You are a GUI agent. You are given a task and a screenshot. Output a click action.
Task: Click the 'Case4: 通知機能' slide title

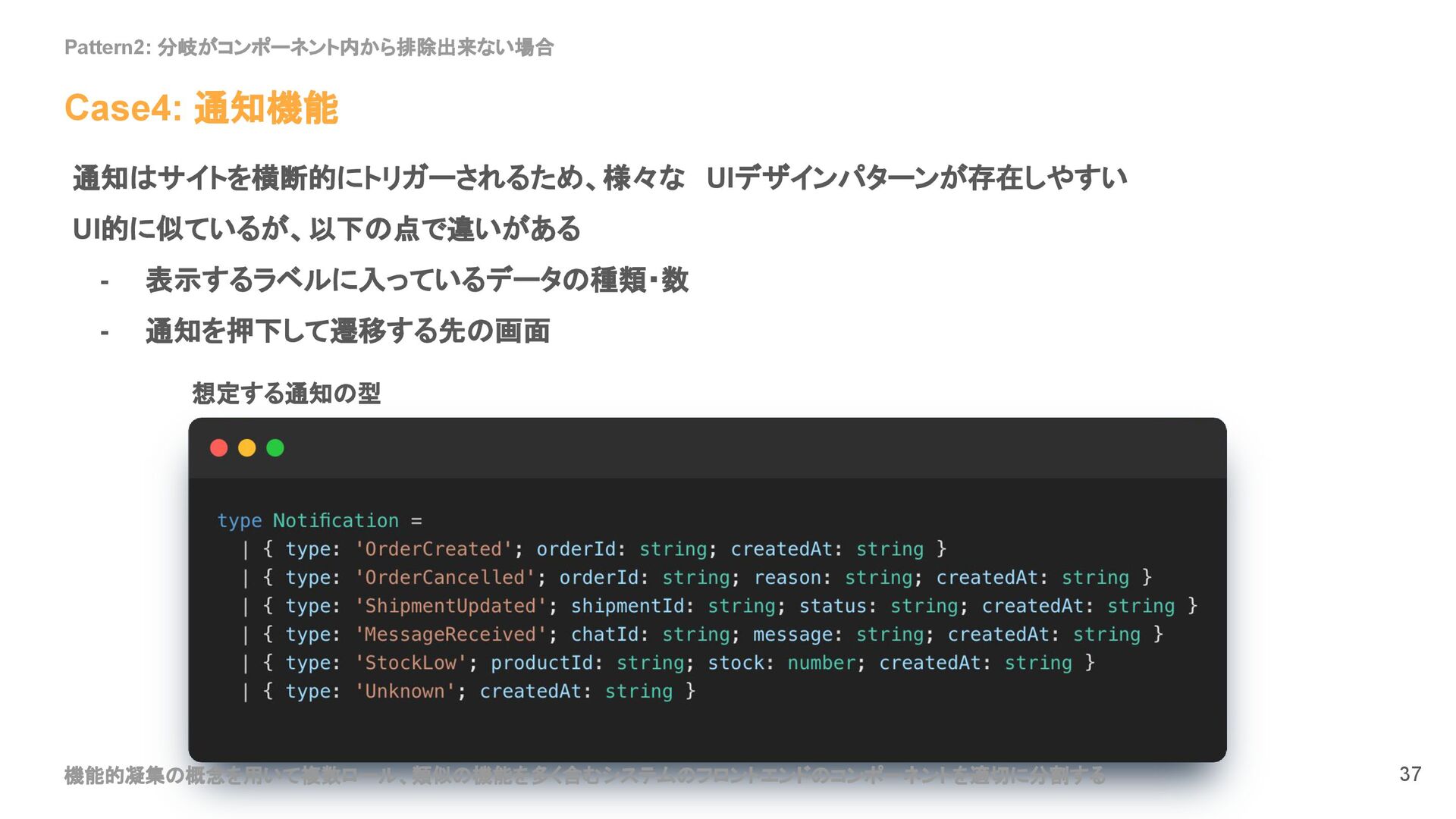tap(201, 108)
